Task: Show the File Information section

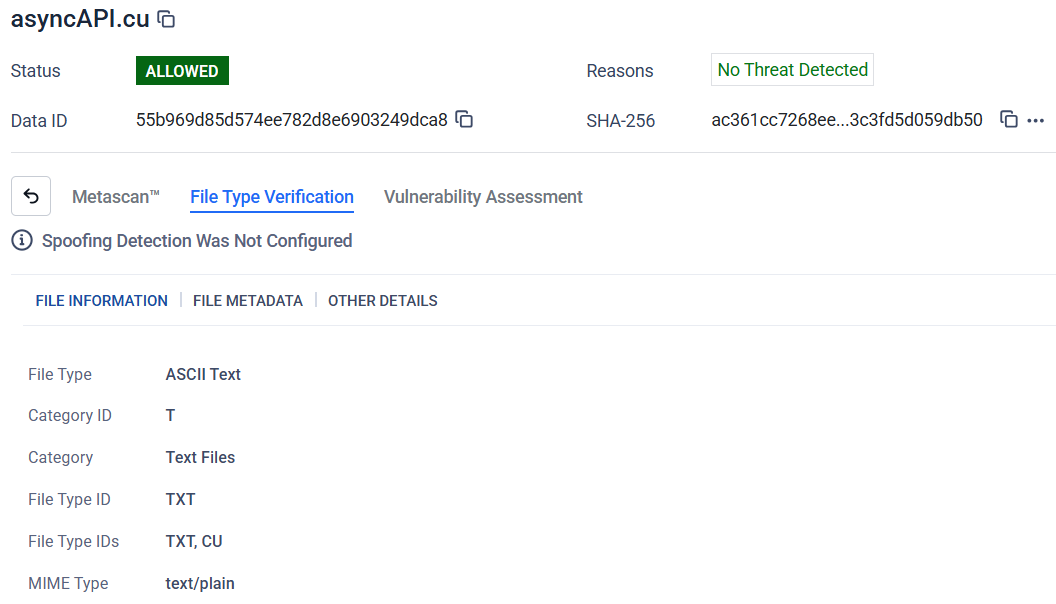Action: click(x=102, y=301)
